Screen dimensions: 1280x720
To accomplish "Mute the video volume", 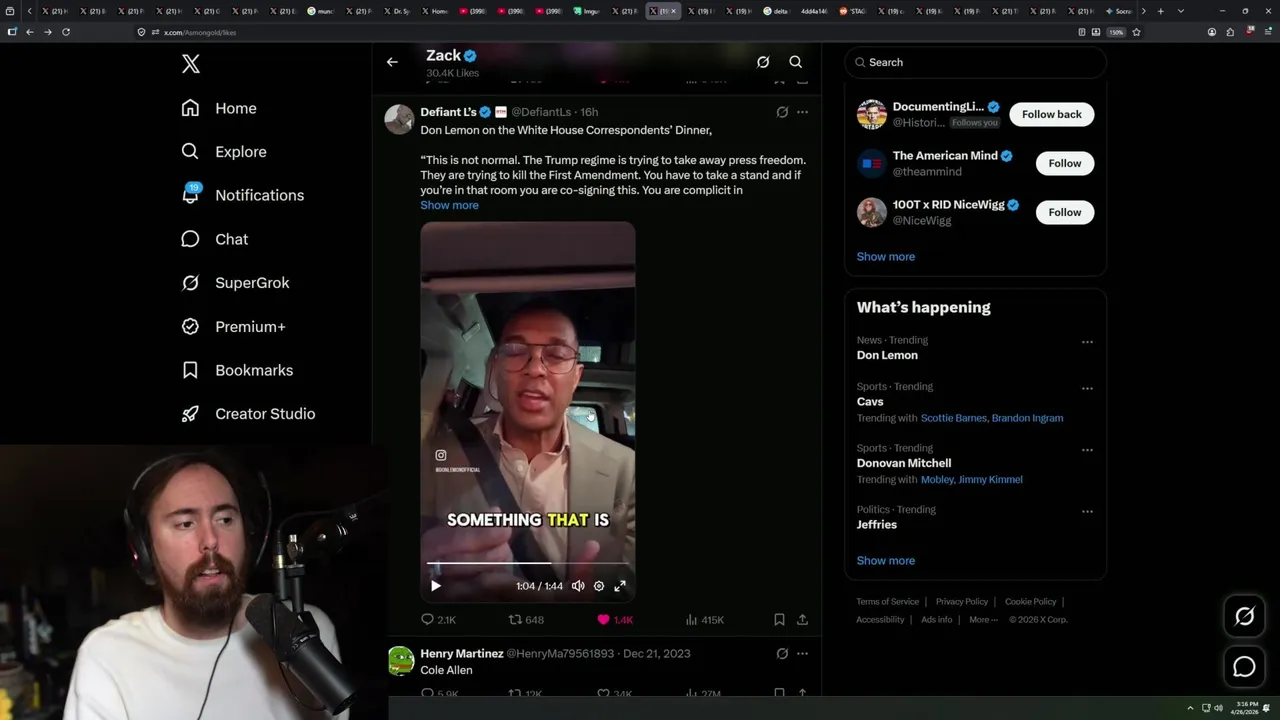I will coord(578,586).
